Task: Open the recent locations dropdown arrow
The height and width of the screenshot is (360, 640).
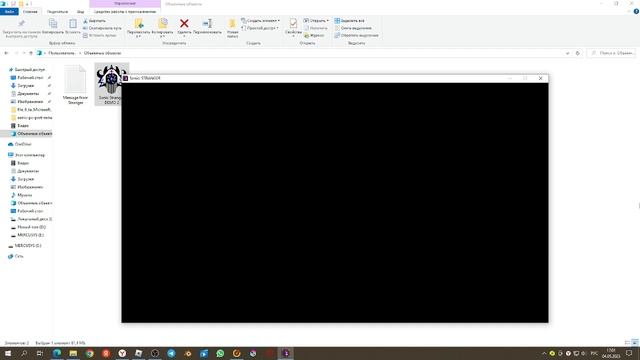Action: 24,53
